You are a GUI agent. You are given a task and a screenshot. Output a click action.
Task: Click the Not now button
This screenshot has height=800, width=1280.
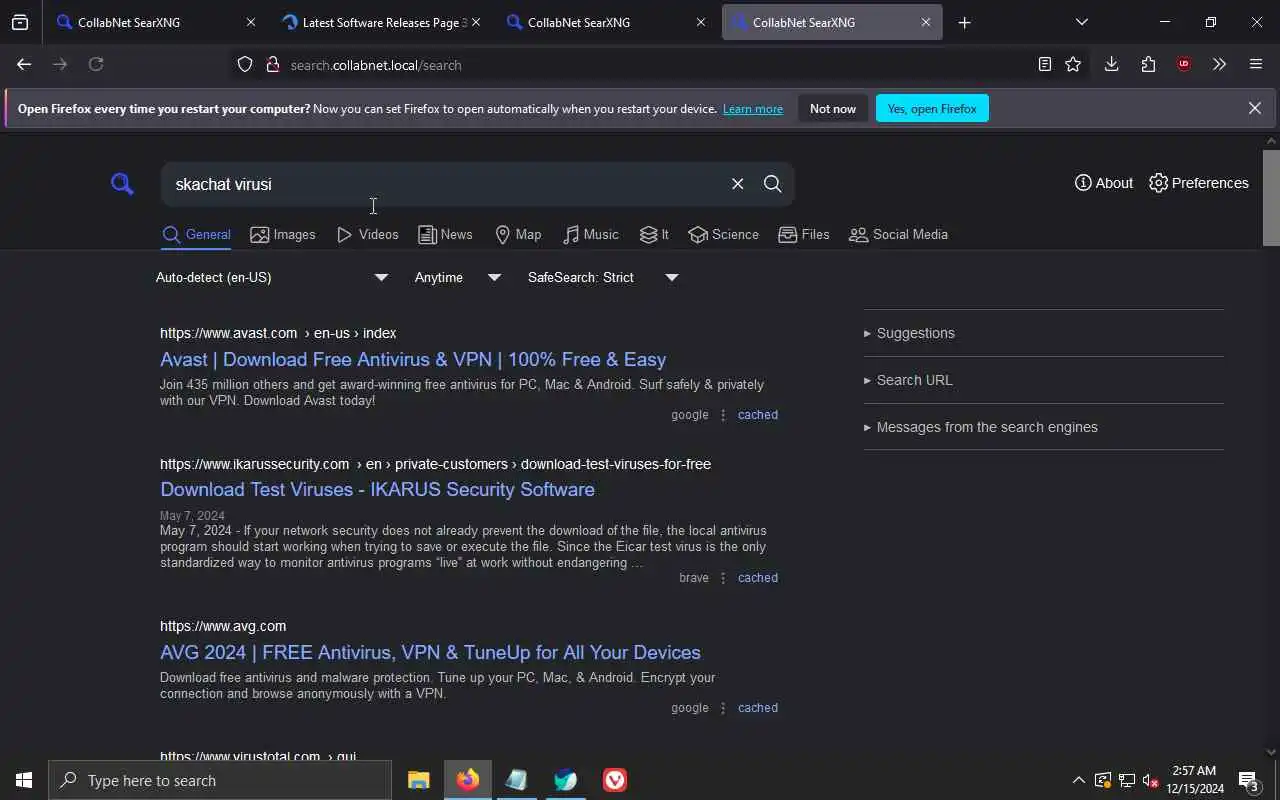tap(833, 108)
